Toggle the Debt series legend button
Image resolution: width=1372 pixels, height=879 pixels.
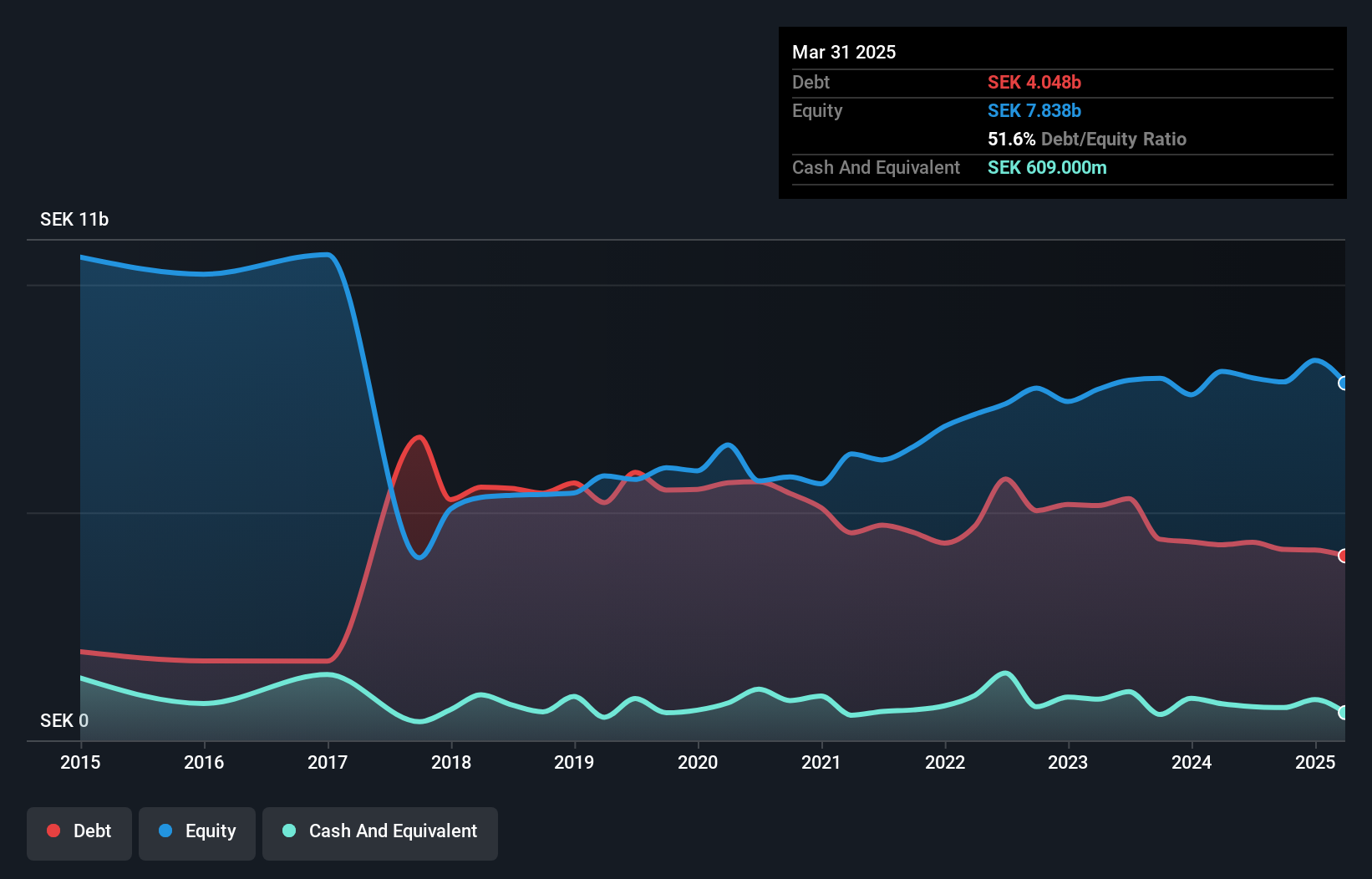[79, 832]
